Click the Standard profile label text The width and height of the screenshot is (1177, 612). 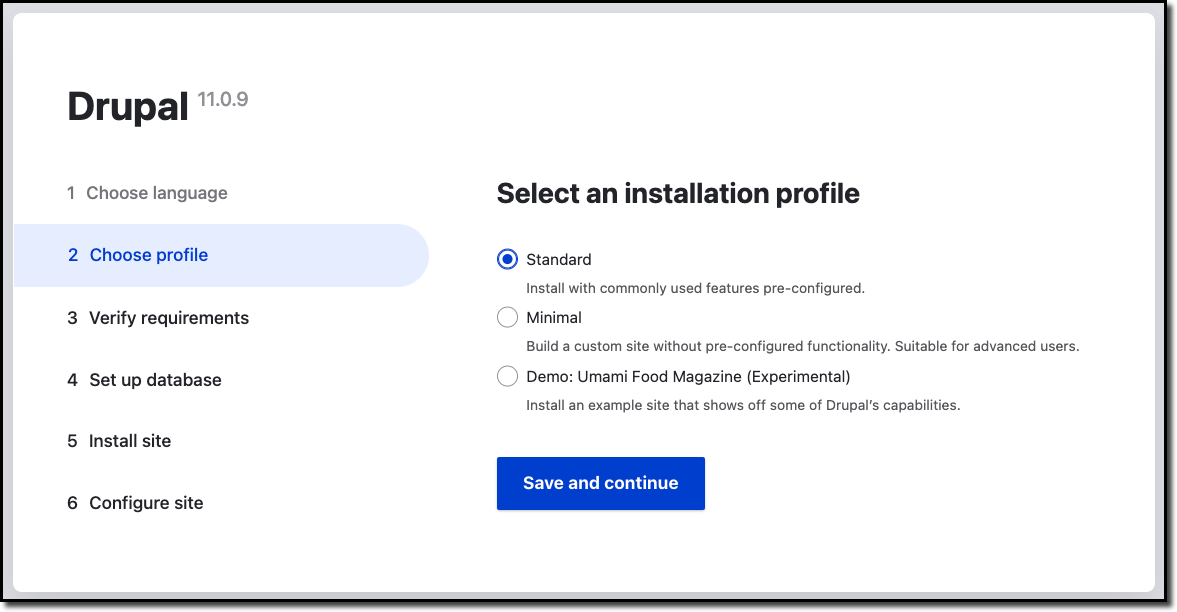point(558,259)
